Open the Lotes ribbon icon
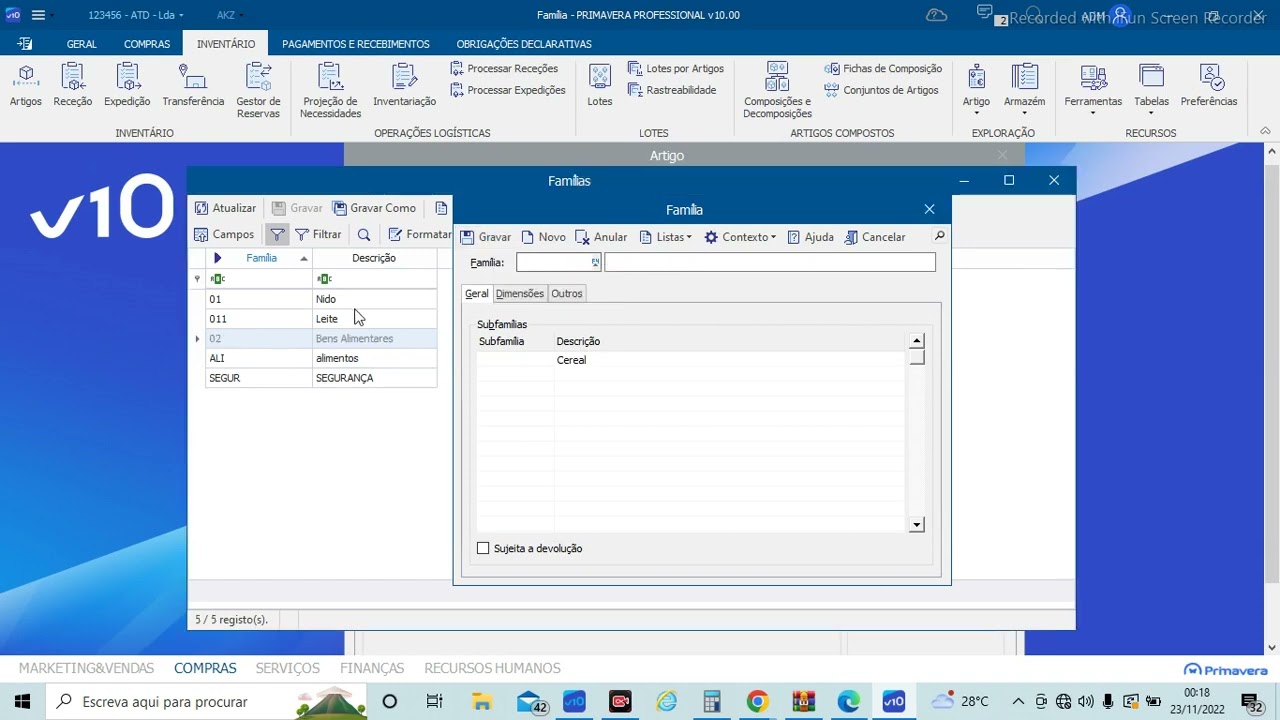The height and width of the screenshot is (720, 1280). pos(600,85)
